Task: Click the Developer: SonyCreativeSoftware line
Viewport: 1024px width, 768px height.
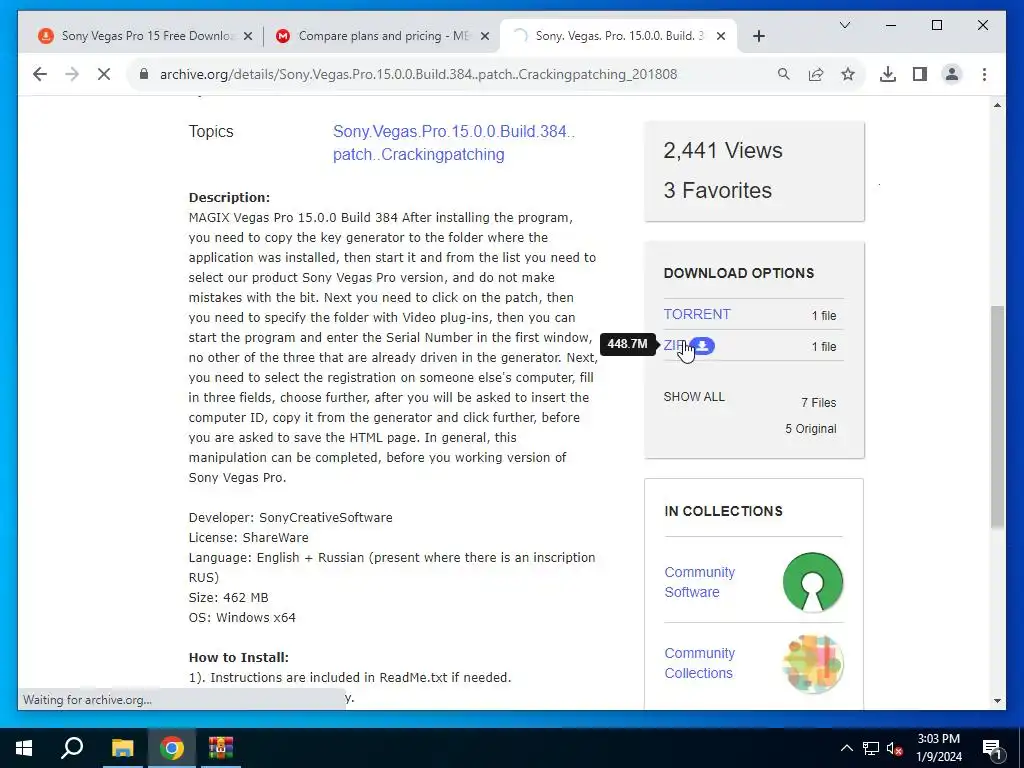Action: (291, 518)
